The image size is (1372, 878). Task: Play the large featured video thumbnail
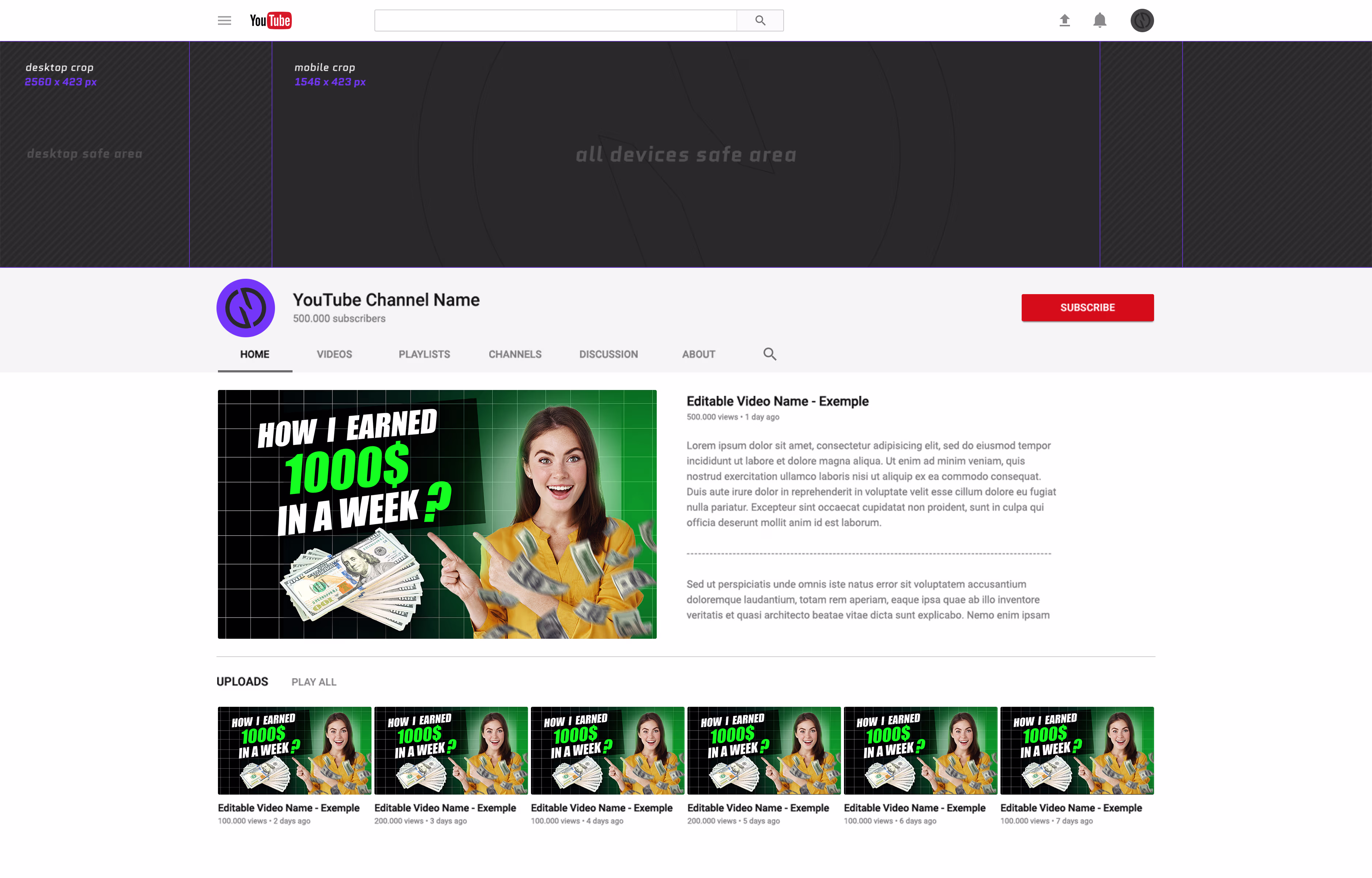(x=437, y=514)
